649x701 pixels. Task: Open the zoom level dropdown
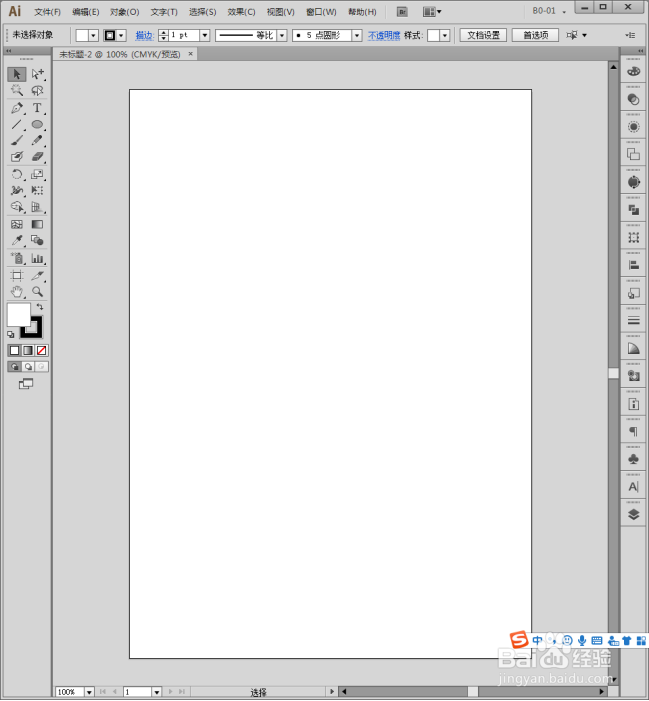coord(89,692)
